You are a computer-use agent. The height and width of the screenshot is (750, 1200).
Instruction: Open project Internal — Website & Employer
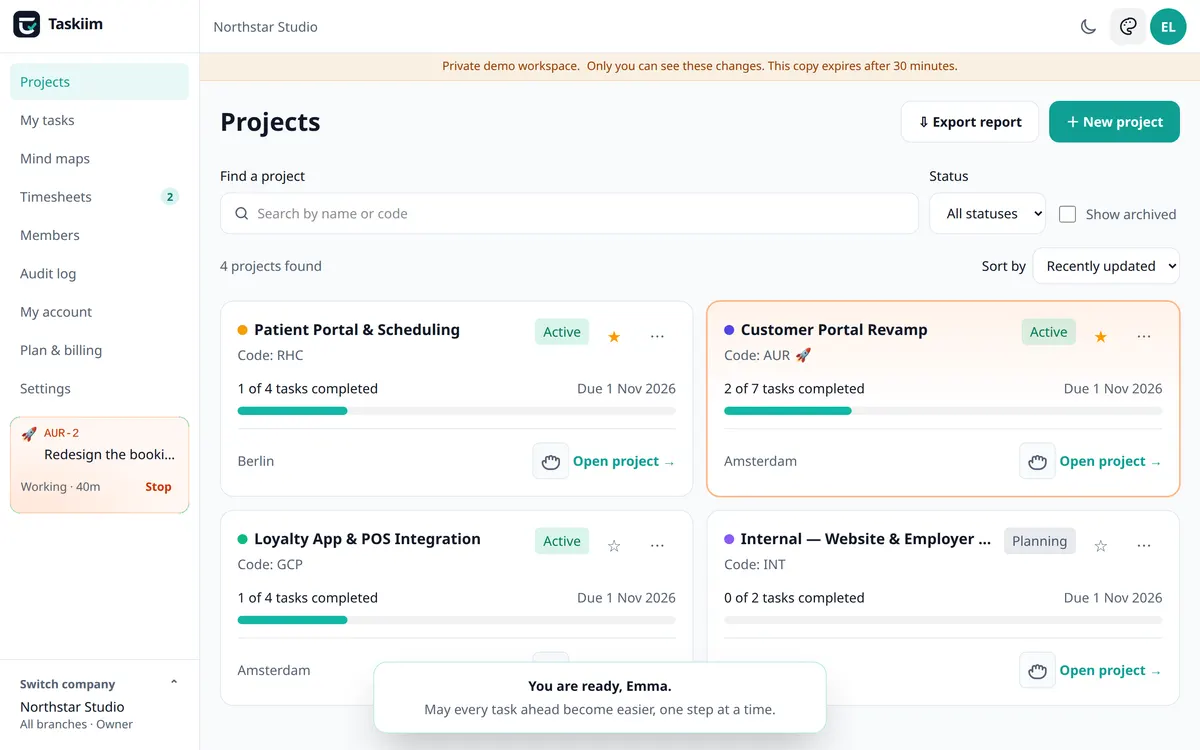pyautogui.click(x=1111, y=670)
